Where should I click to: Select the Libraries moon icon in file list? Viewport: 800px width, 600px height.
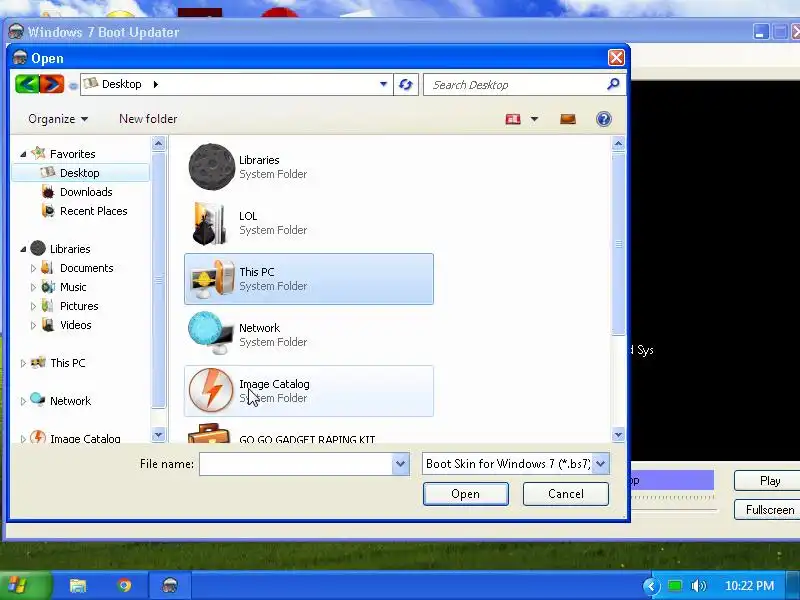211,167
